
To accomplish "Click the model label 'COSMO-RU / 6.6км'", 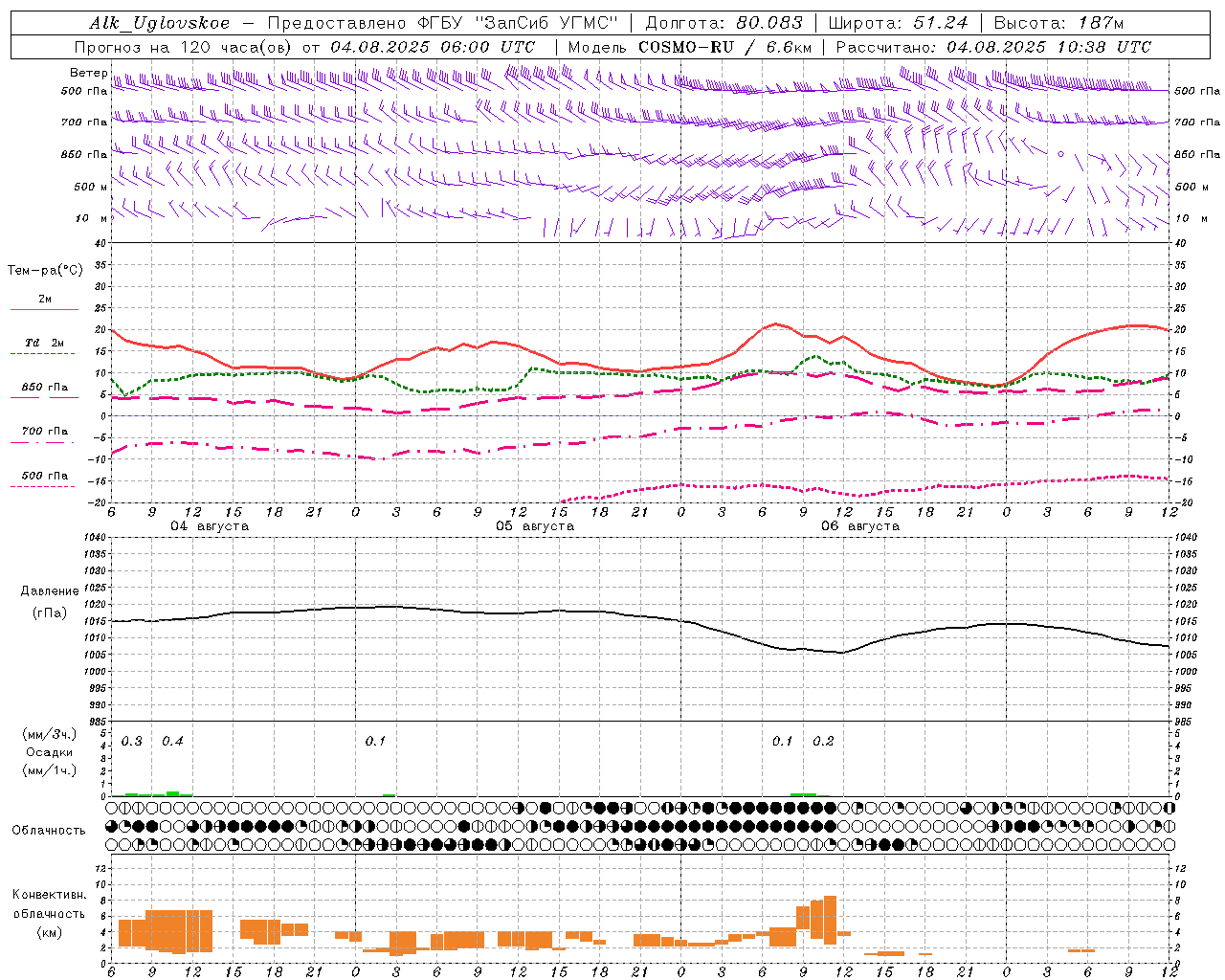I will pos(725,47).
